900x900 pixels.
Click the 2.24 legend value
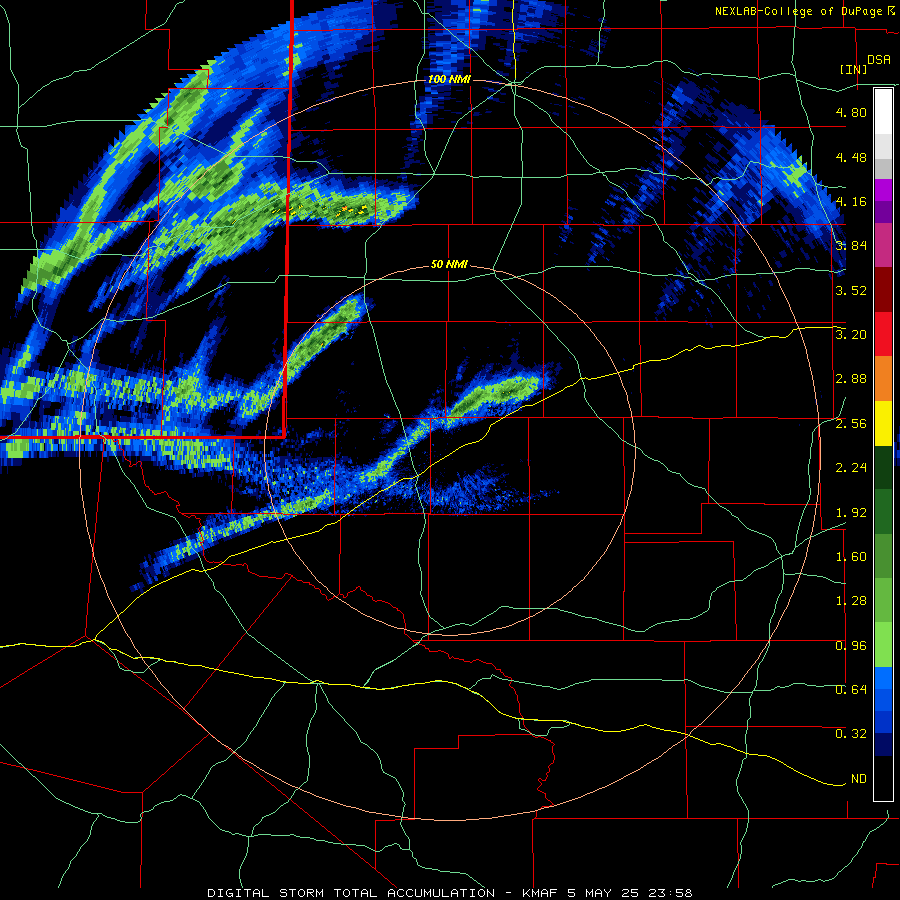[x=851, y=468]
